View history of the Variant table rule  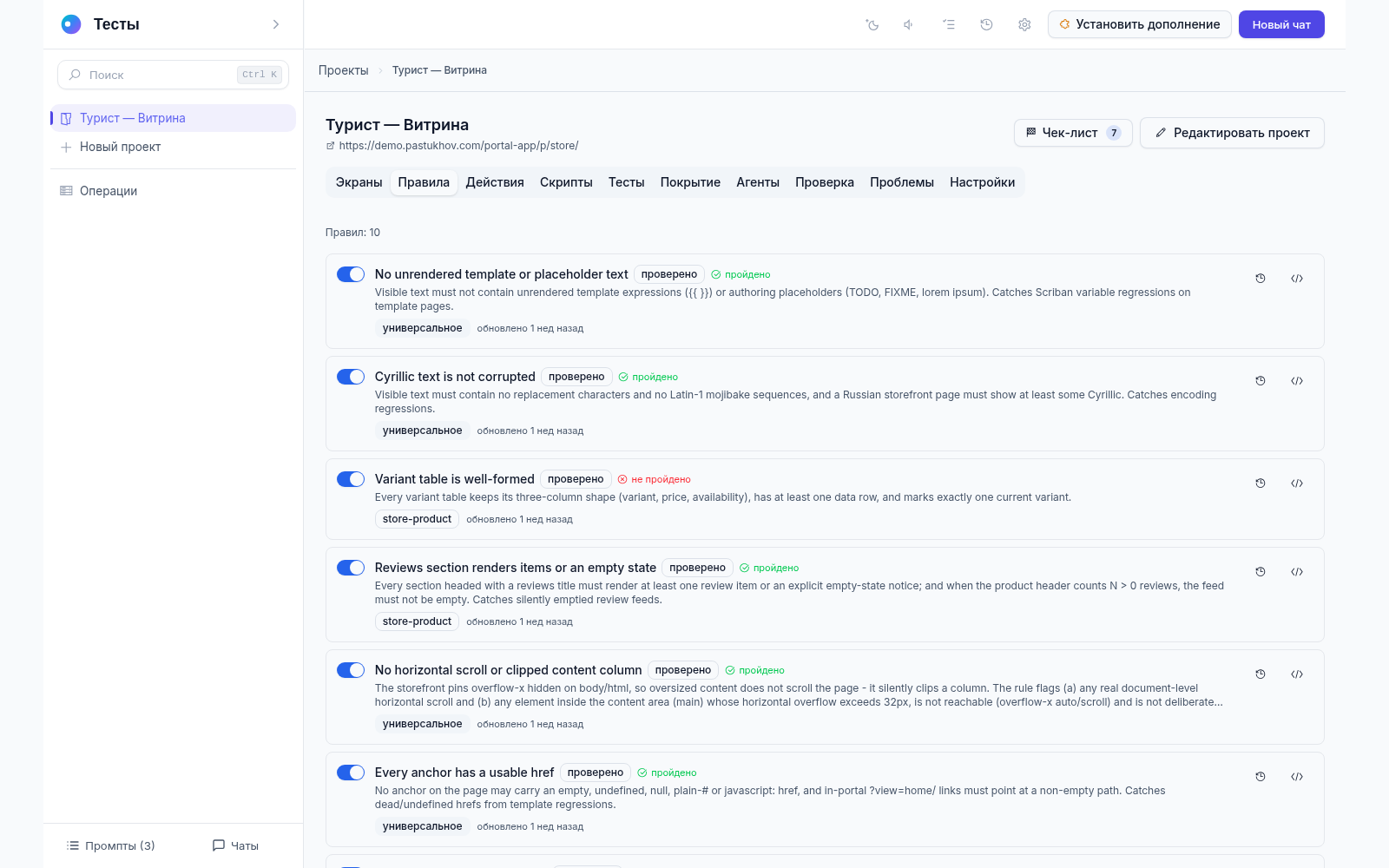pyautogui.click(x=1261, y=483)
